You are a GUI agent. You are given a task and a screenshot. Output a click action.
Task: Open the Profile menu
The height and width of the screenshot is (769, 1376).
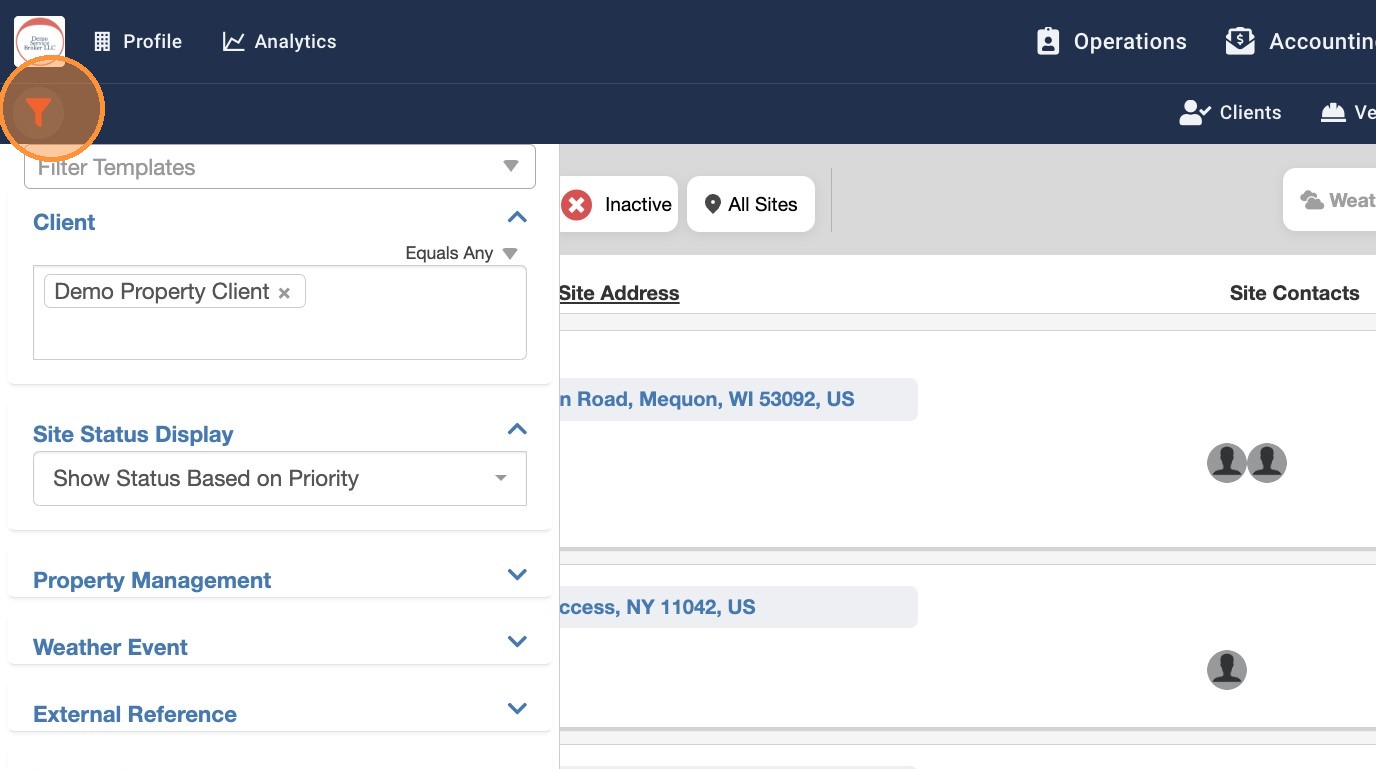[x=138, y=41]
